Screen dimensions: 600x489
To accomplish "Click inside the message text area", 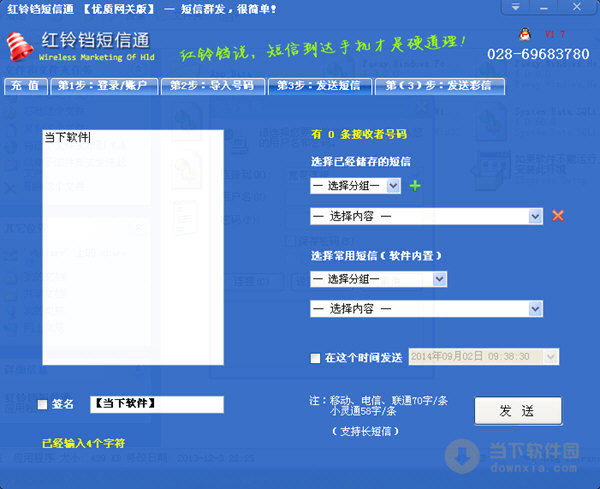I will click(x=133, y=247).
